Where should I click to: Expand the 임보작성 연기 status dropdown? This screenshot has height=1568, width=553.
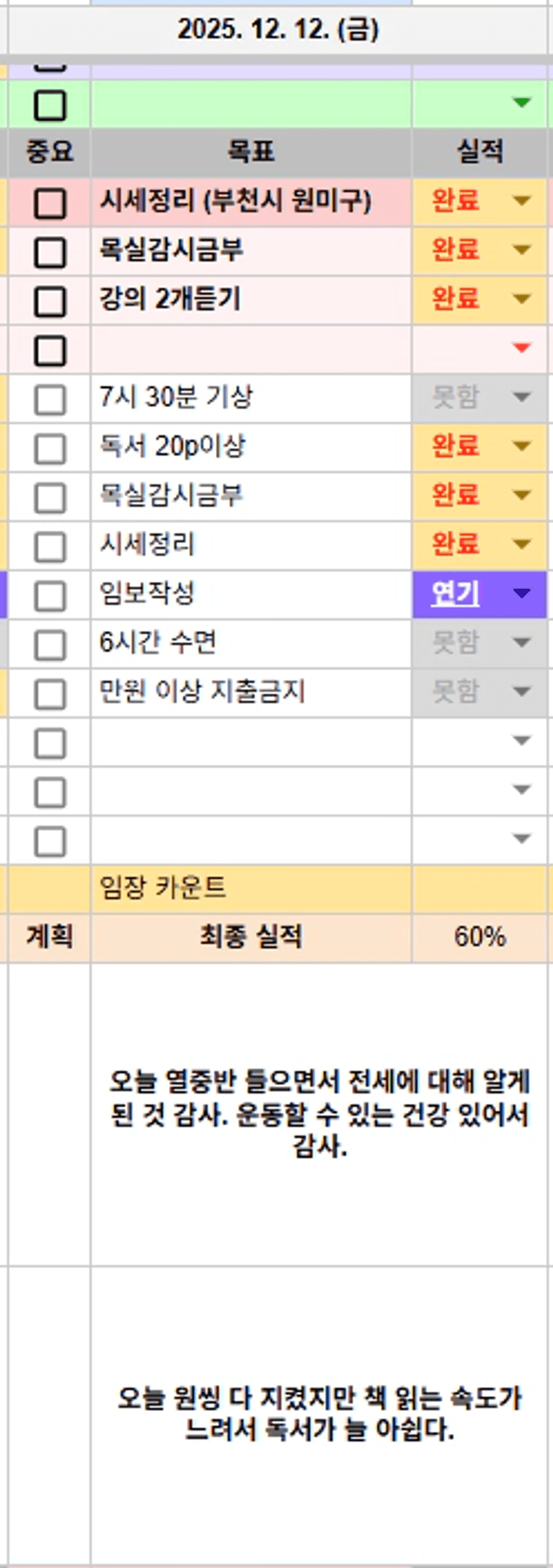click(521, 593)
